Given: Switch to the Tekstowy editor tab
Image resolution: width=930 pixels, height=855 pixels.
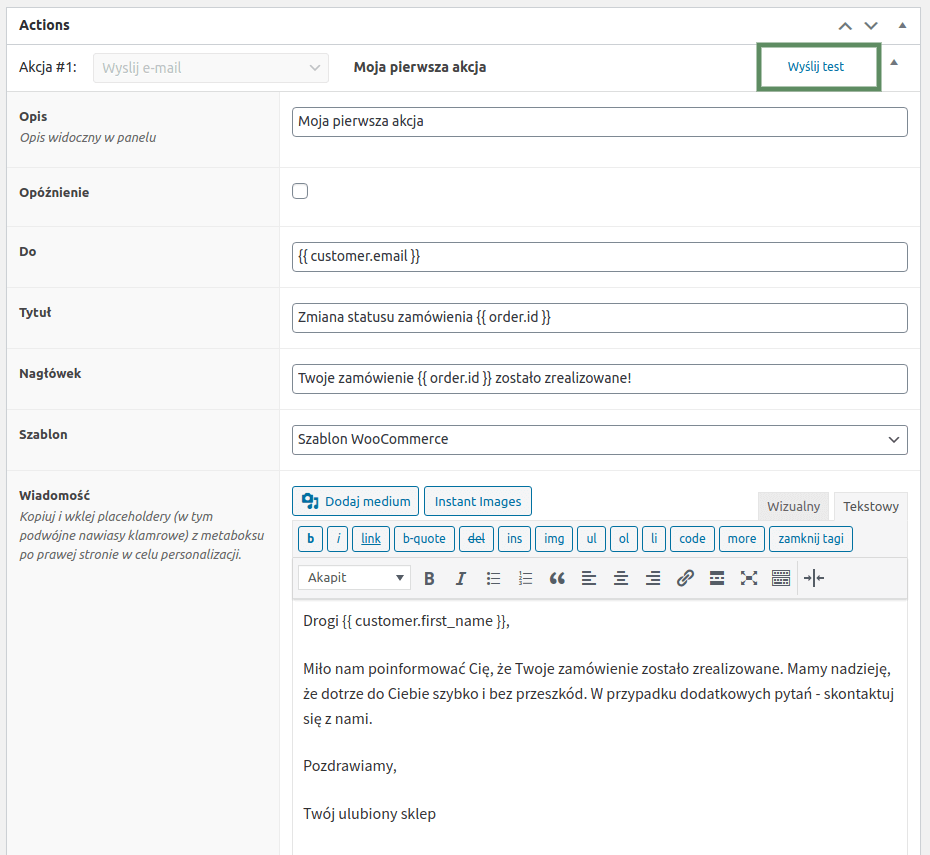Looking at the screenshot, I should pos(871,506).
